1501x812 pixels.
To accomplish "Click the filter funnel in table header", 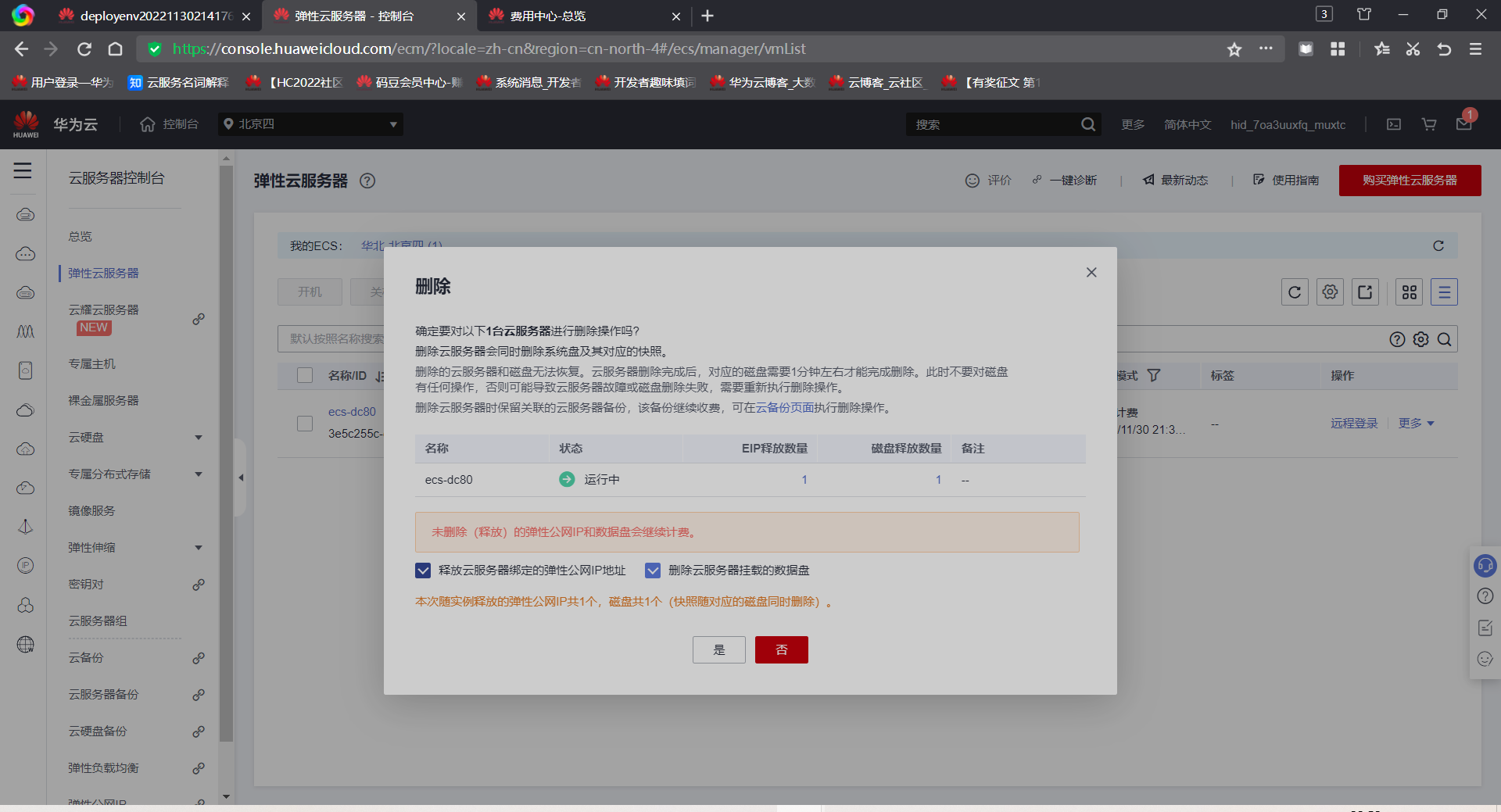I will pos(1154,376).
